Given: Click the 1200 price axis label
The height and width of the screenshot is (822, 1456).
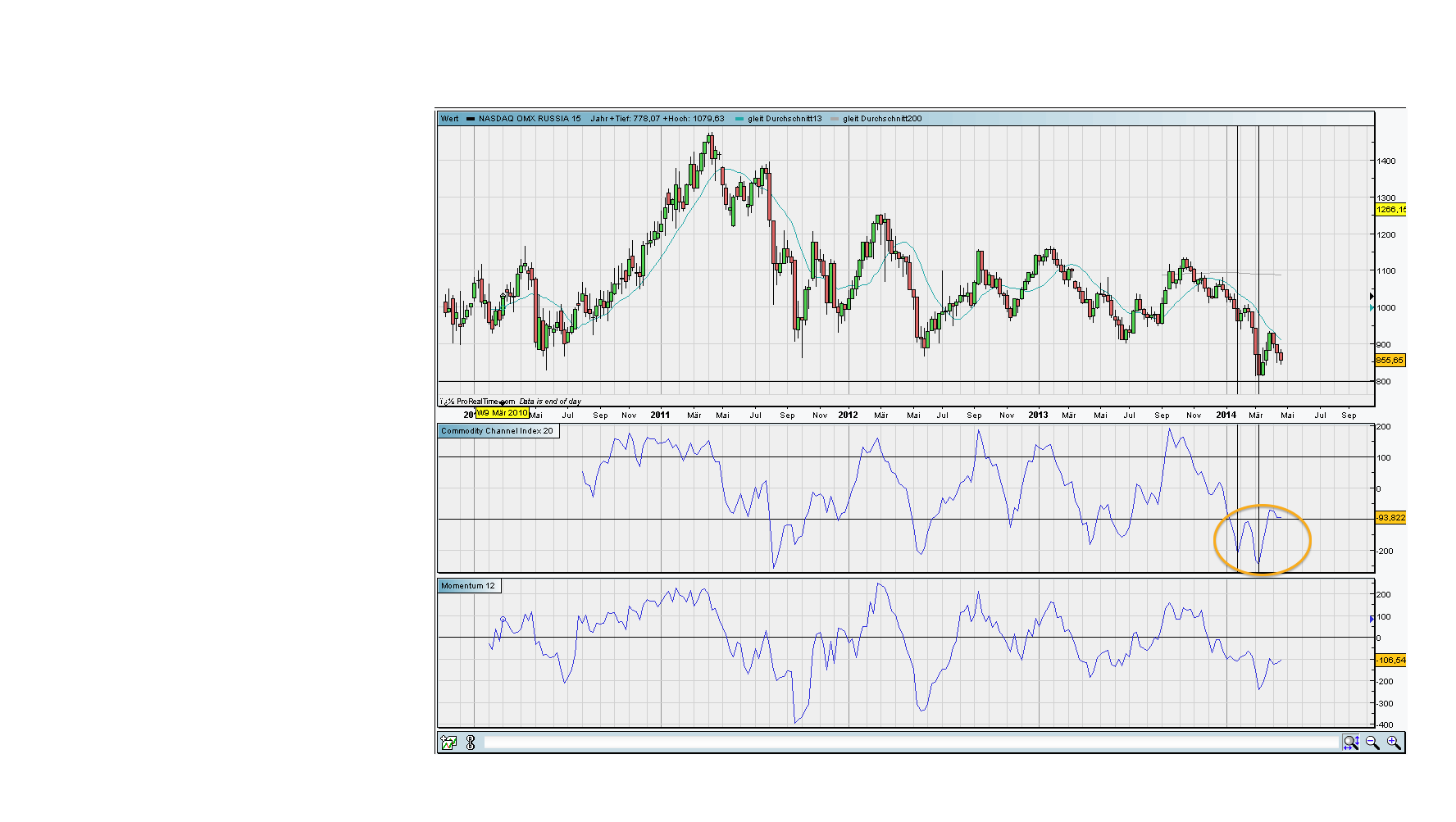Looking at the screenshot, I should pos(1386,235).
